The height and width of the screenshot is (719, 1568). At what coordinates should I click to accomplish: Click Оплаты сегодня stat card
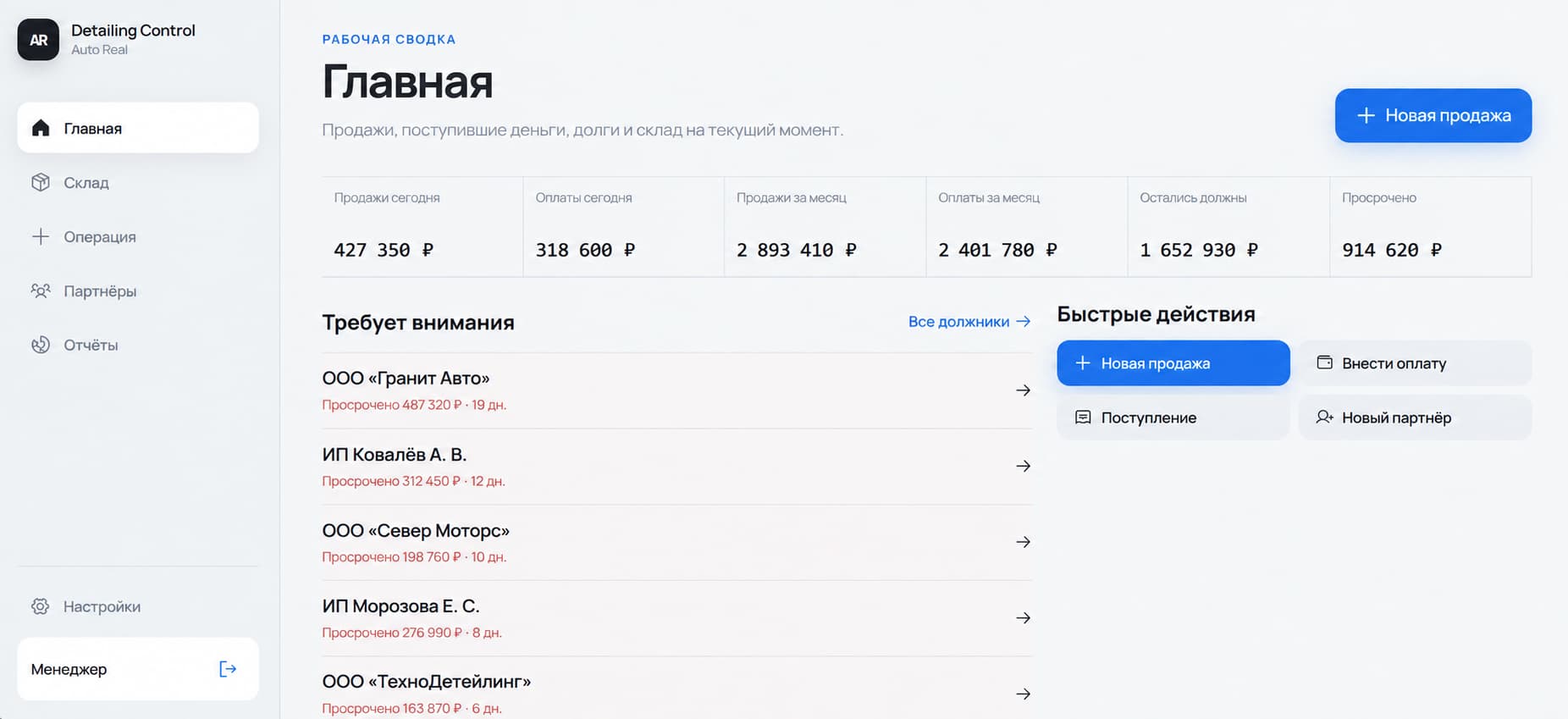tap(623, 226)
